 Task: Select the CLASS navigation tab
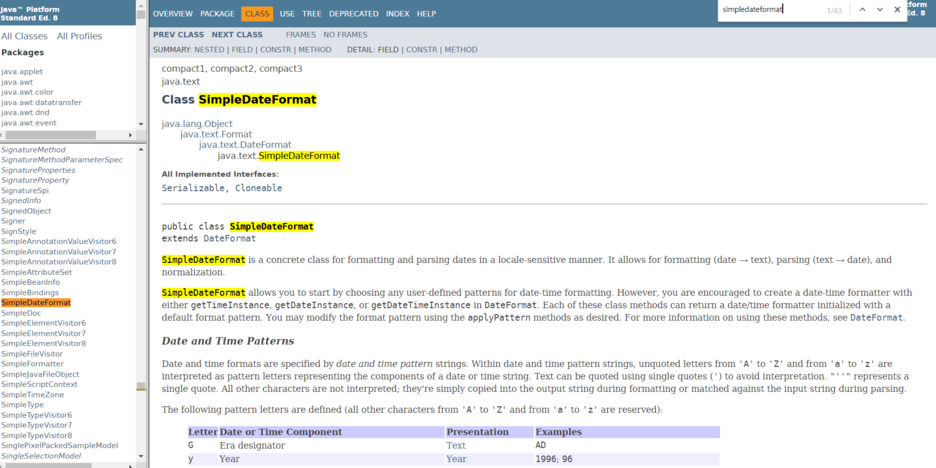click(x=257, y=14)
